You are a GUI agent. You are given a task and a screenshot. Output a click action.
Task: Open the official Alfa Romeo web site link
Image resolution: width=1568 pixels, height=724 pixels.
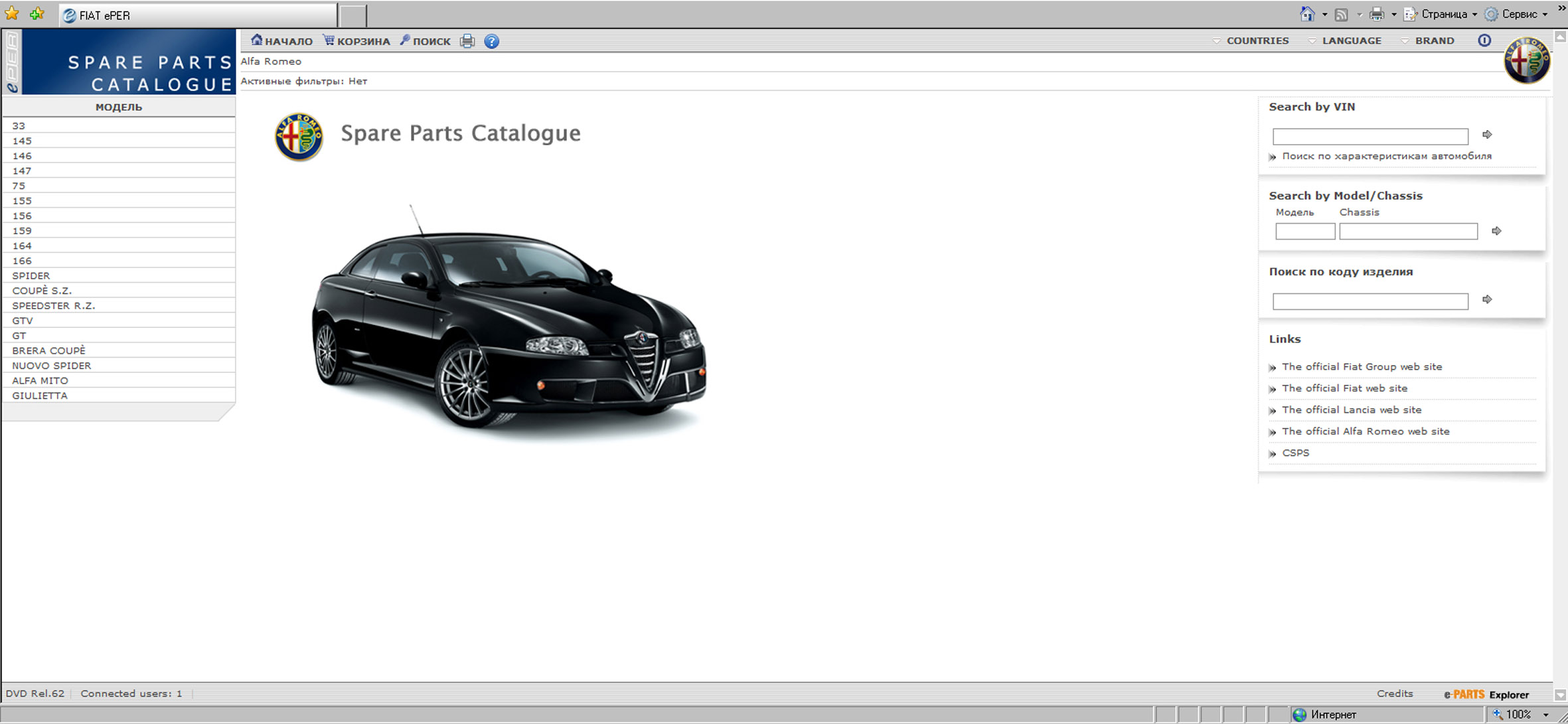[1365, 431]
